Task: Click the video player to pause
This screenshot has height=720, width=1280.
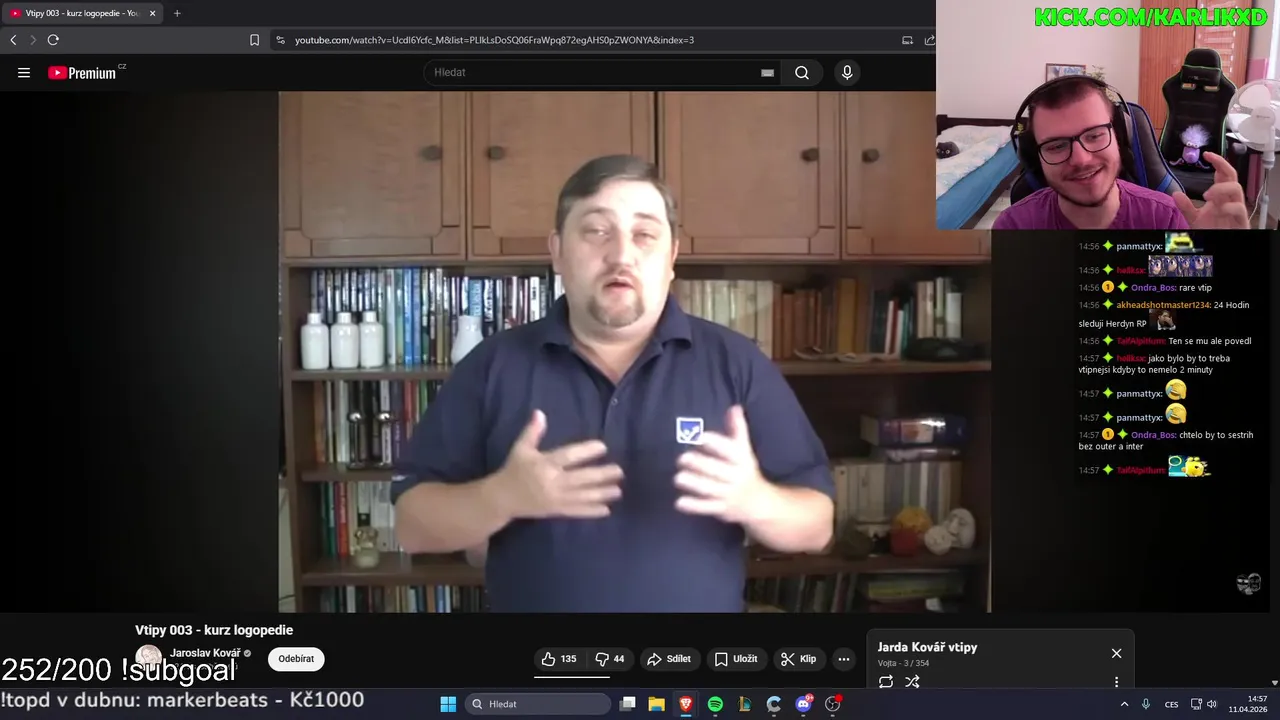Action: [x=635, y=352]
